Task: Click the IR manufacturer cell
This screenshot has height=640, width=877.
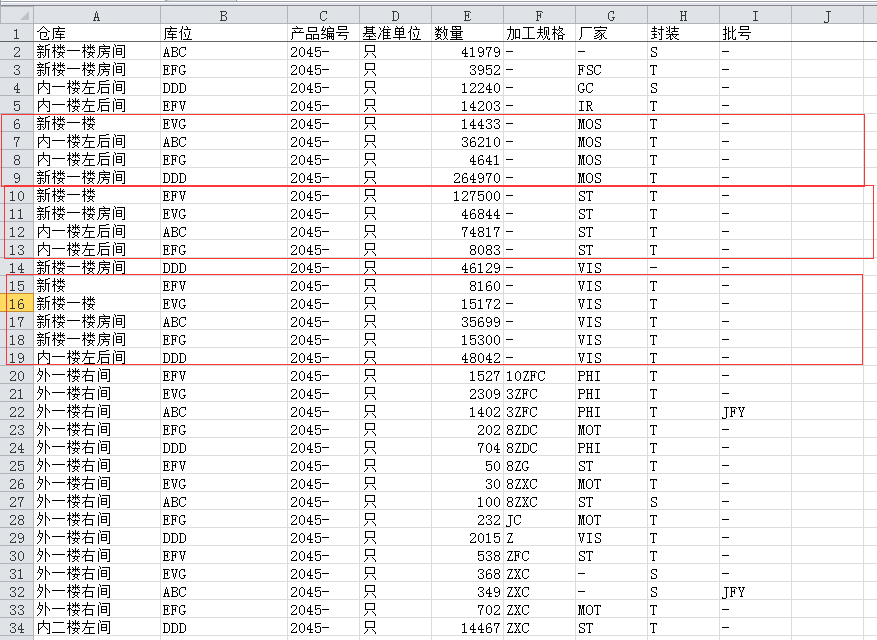Action: click(610, 105)
